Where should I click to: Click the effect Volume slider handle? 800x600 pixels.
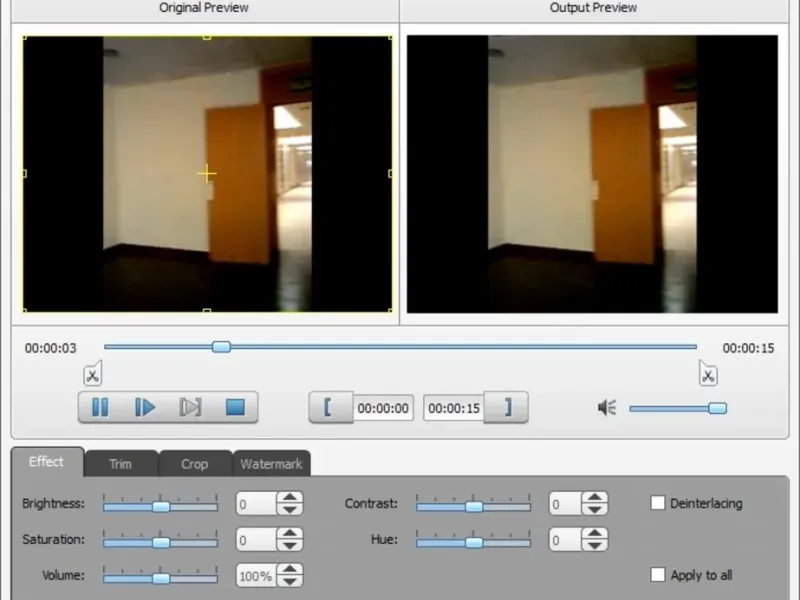[161, 578]
